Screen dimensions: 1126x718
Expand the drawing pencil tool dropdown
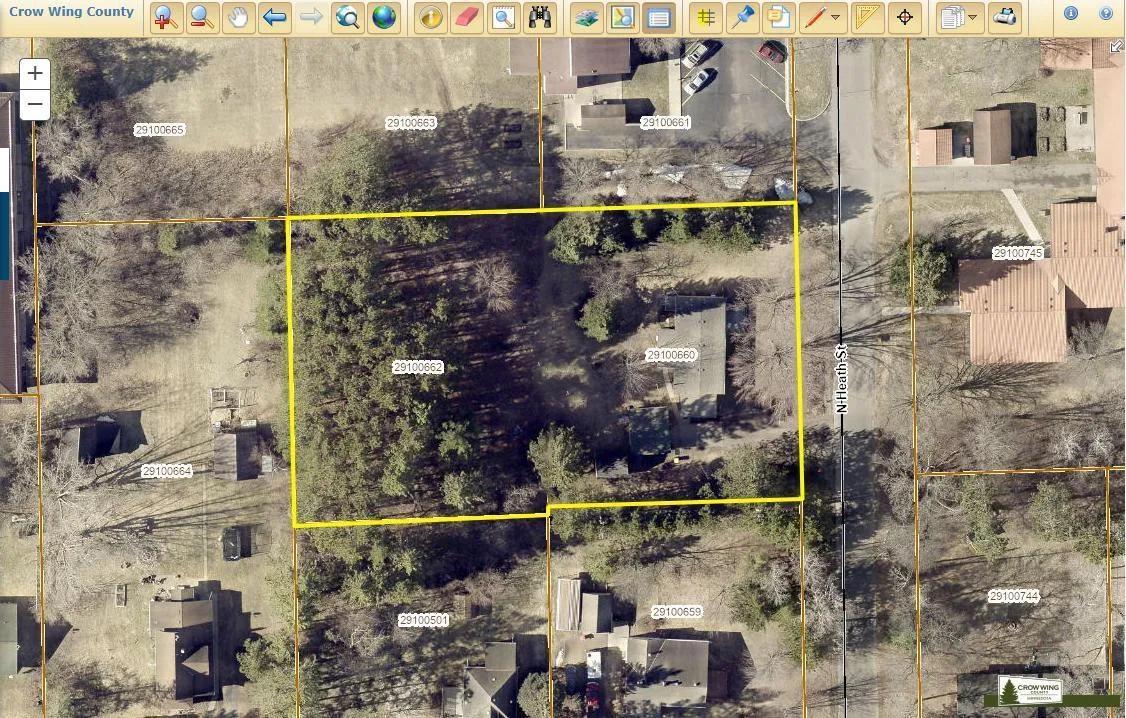click(836, 17)
